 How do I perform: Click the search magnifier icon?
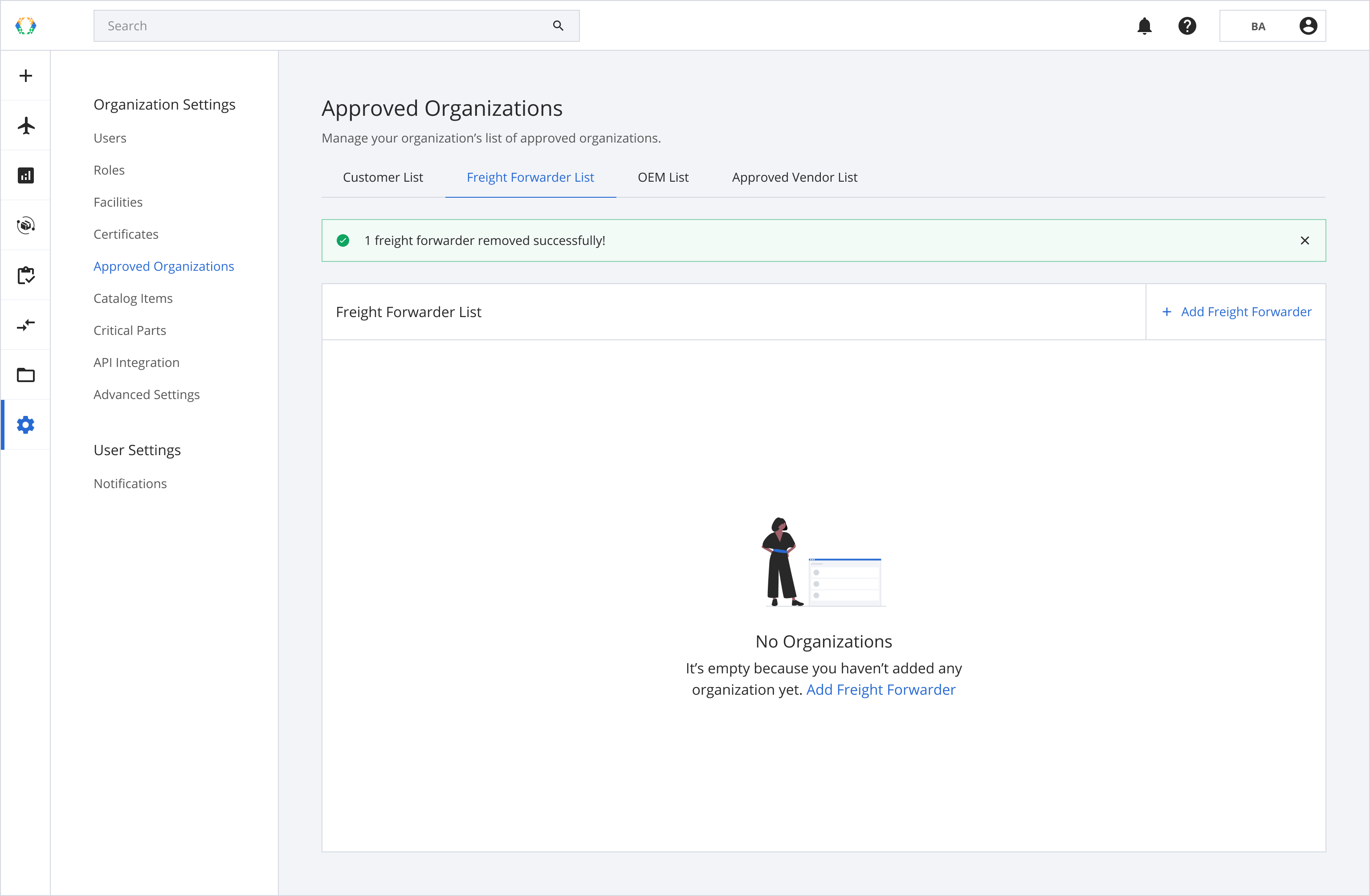click(x=558, y=26)
